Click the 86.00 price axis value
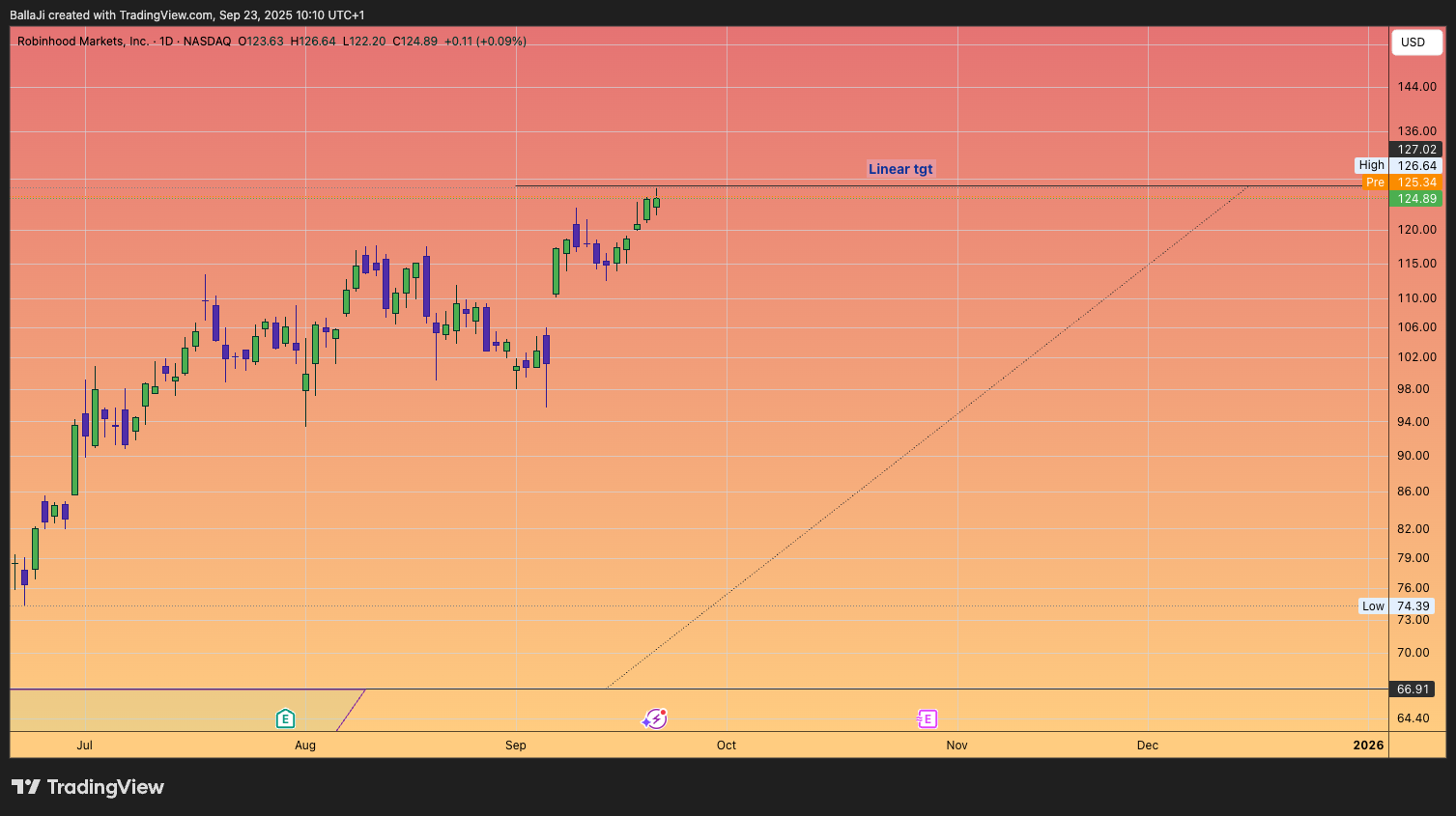The height and width of the screenshot is (816, 1456). coord(1413,492)
